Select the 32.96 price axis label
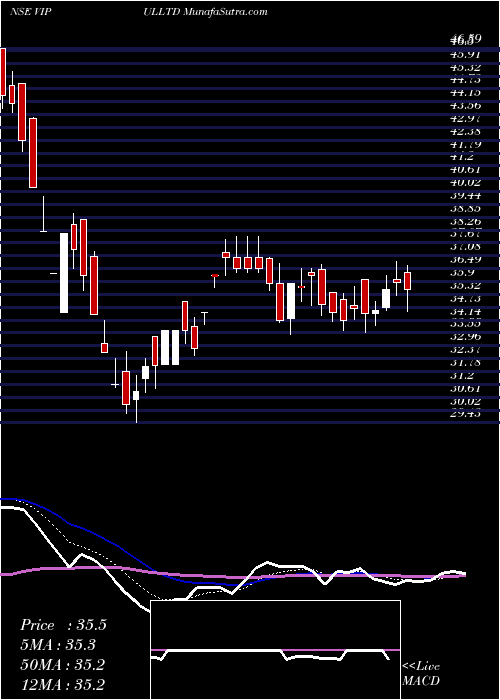This screenshot has height=700, width=500. click(x=466, y=337)
